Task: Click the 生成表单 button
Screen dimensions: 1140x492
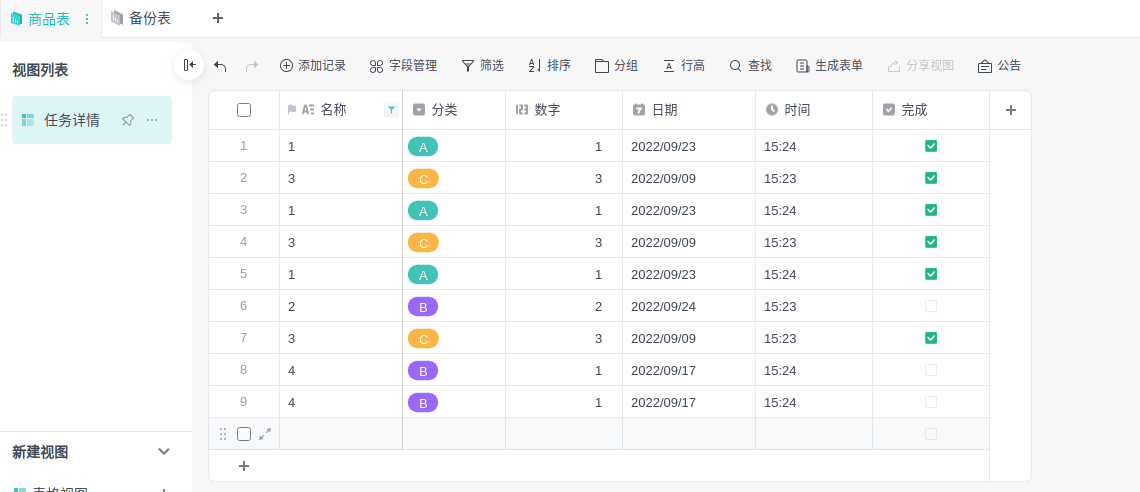Action: [x=829, y=66]
